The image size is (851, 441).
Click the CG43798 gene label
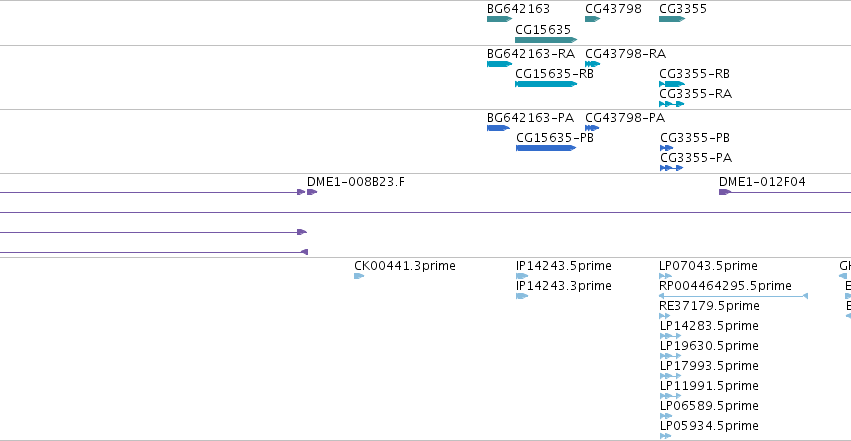613,9
